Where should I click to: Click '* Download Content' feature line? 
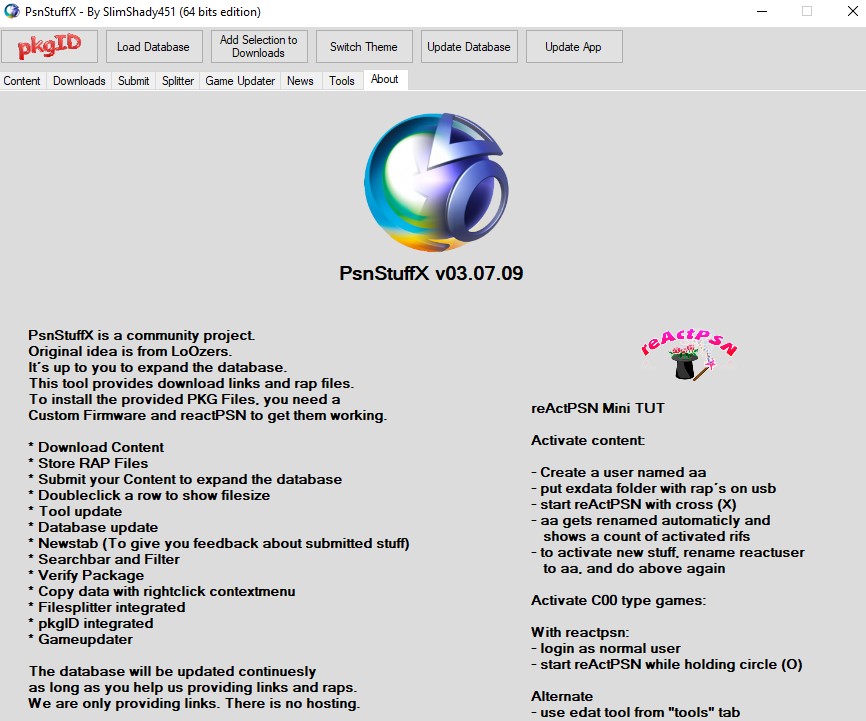pos(96,447)
